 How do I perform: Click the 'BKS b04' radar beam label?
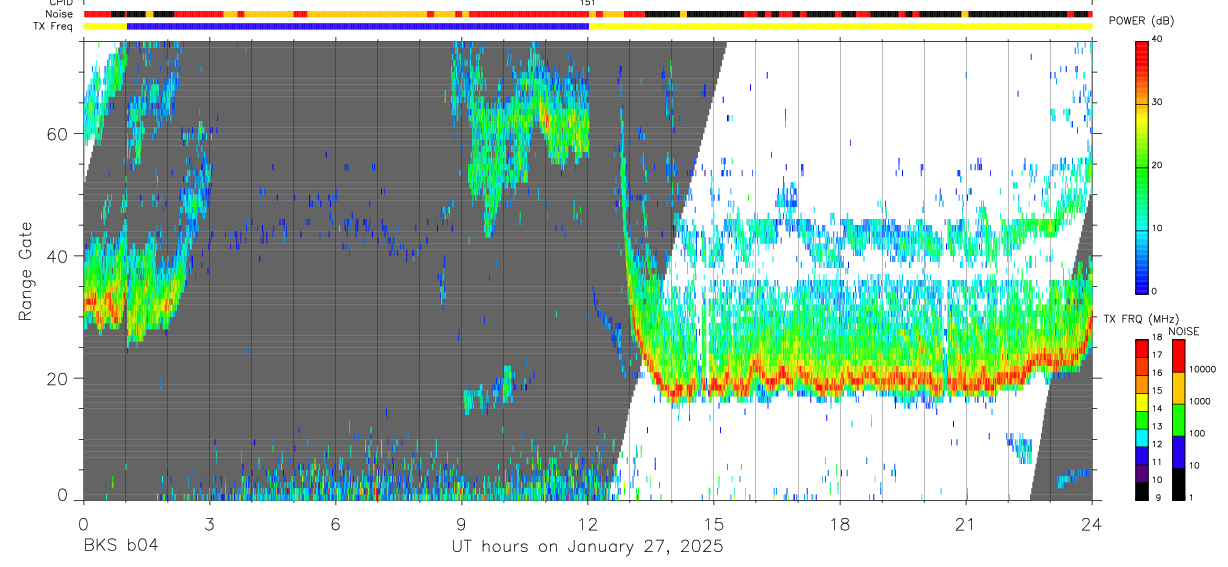(120, 547)
